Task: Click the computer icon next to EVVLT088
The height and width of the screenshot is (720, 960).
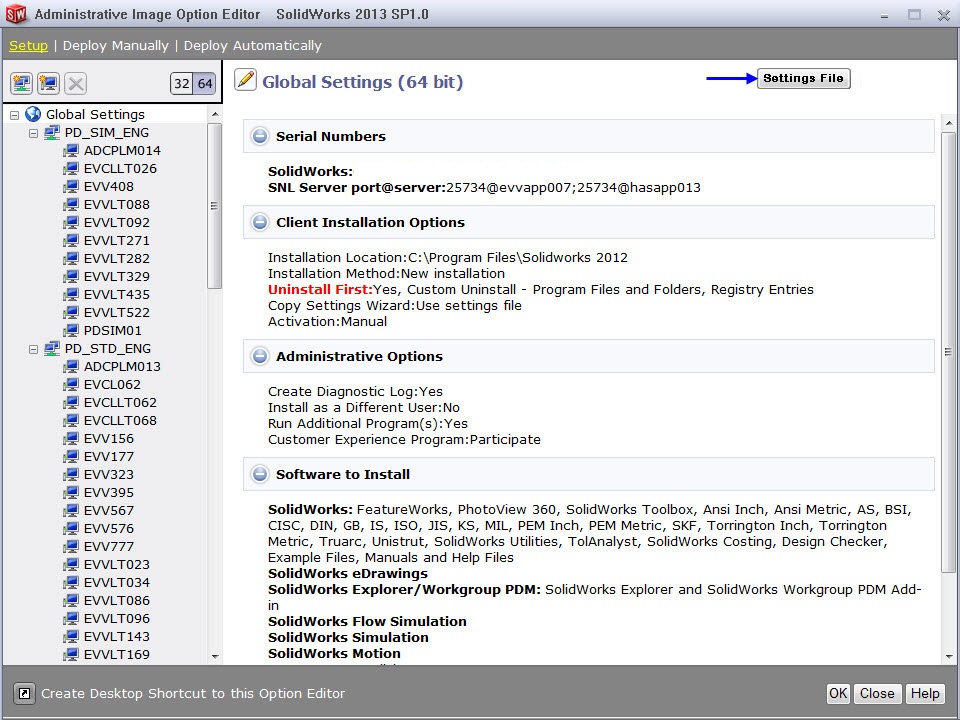Action: [71, 204]
